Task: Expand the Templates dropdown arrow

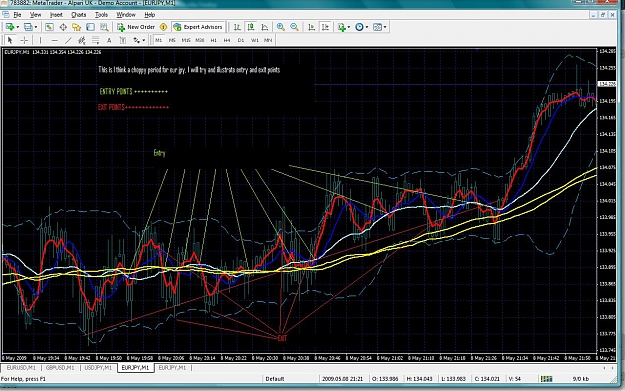Action: pos(385,27)
